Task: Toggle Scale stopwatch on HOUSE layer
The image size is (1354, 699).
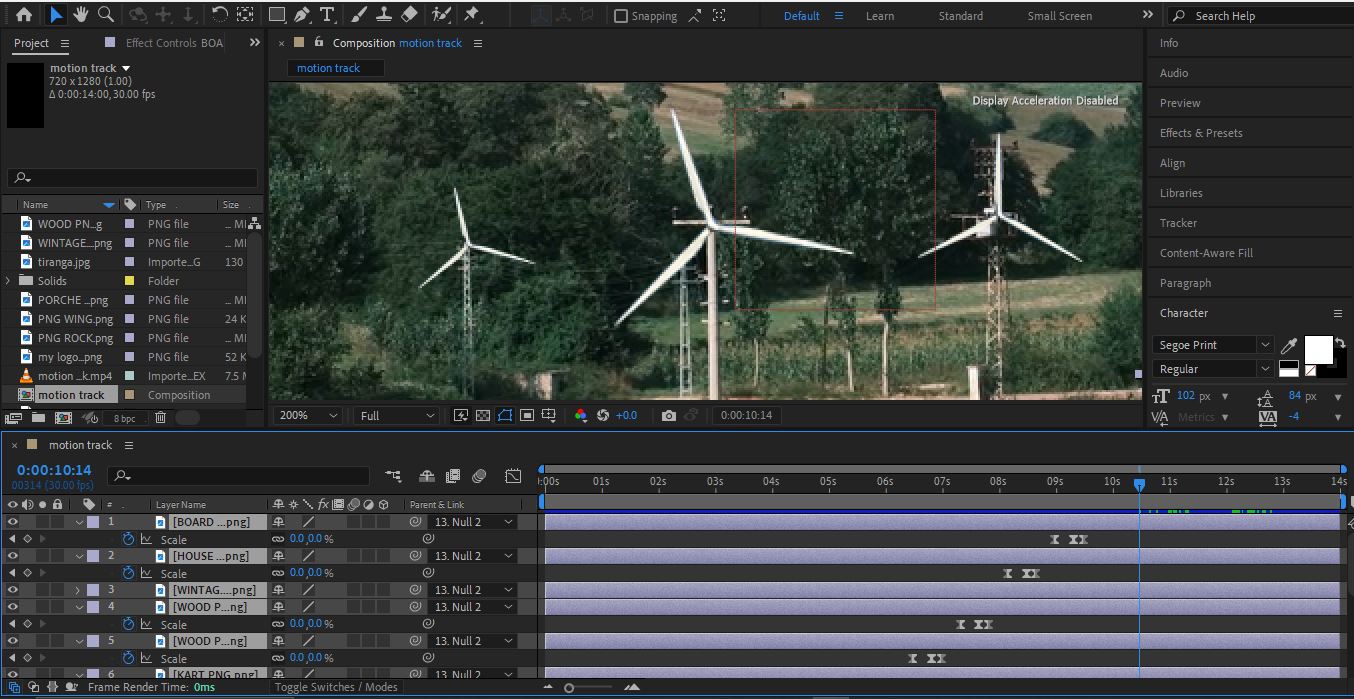Action: coord(128,573)
